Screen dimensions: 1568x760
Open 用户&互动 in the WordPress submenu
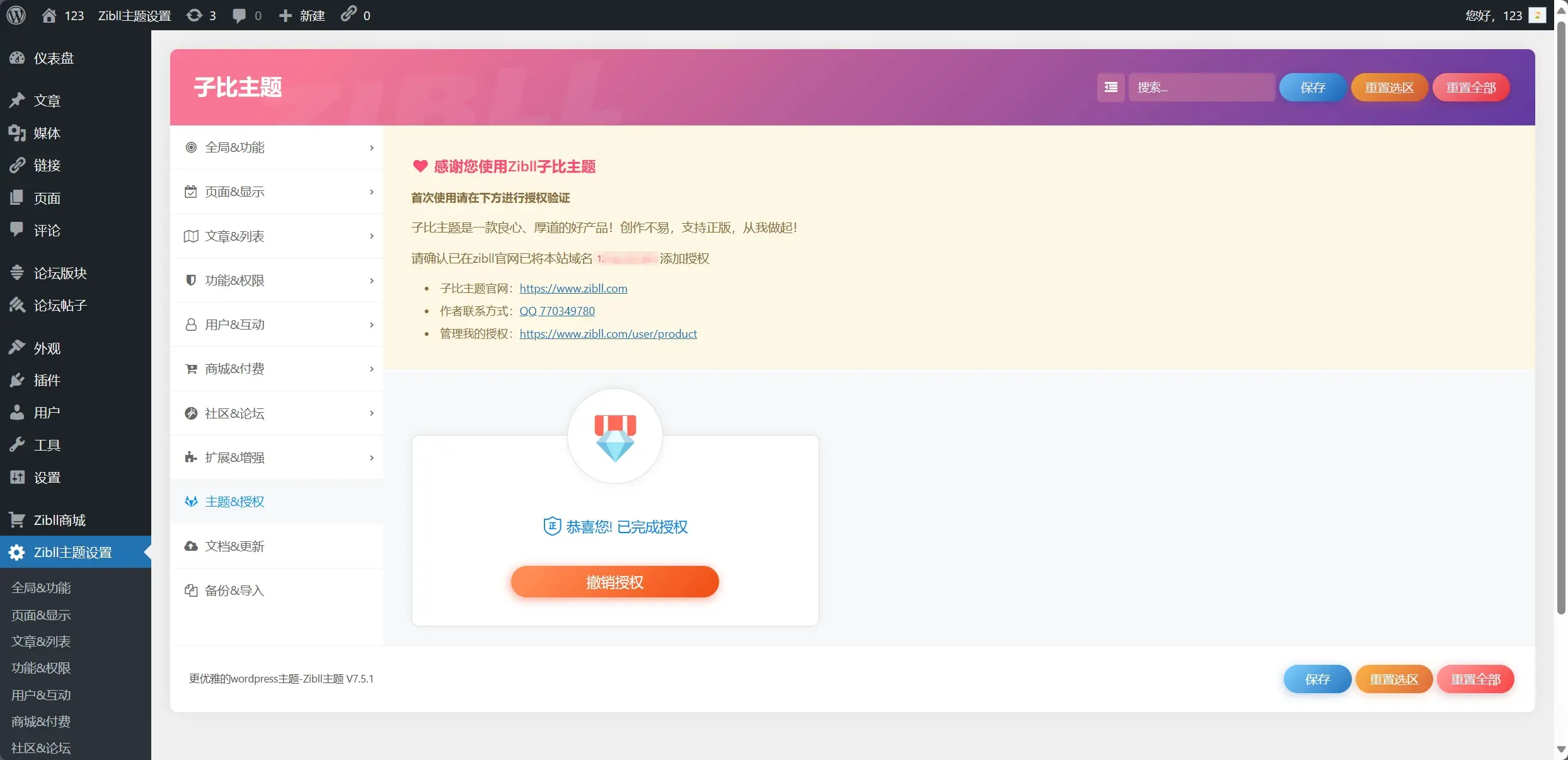[41, 694]
